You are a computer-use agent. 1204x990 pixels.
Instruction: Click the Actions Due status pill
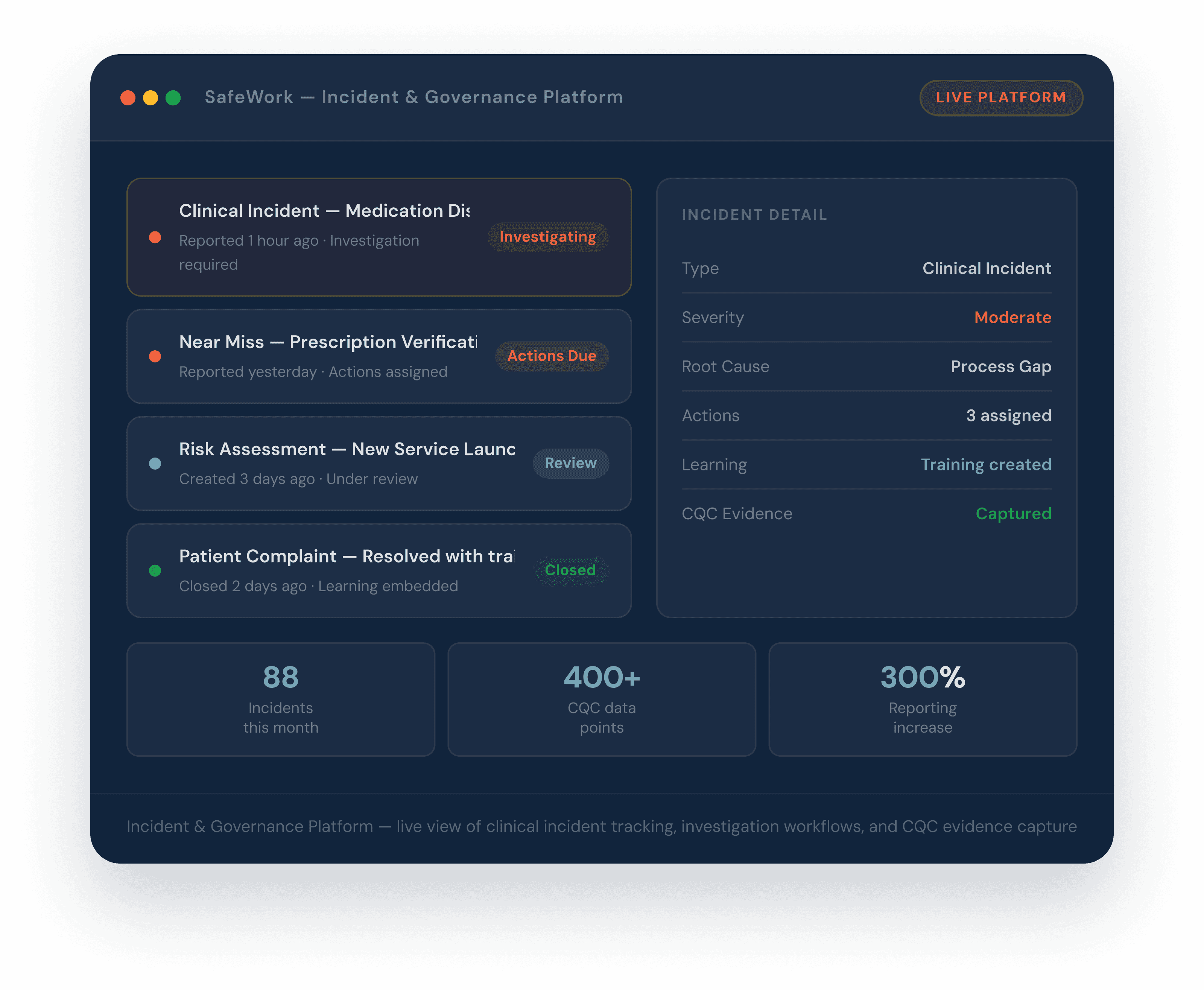552,356
